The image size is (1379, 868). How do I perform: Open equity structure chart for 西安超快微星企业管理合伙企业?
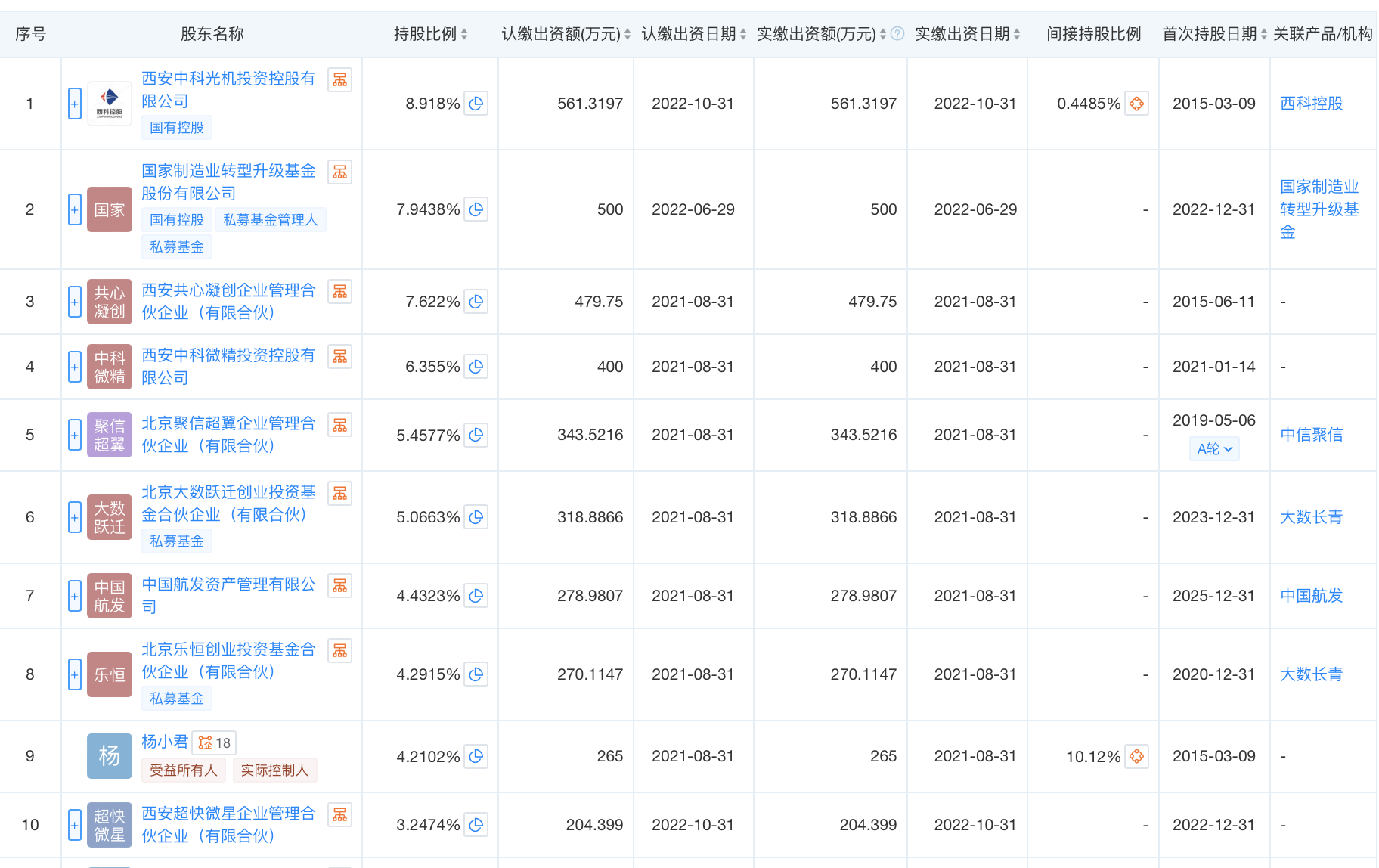[340, 814]
